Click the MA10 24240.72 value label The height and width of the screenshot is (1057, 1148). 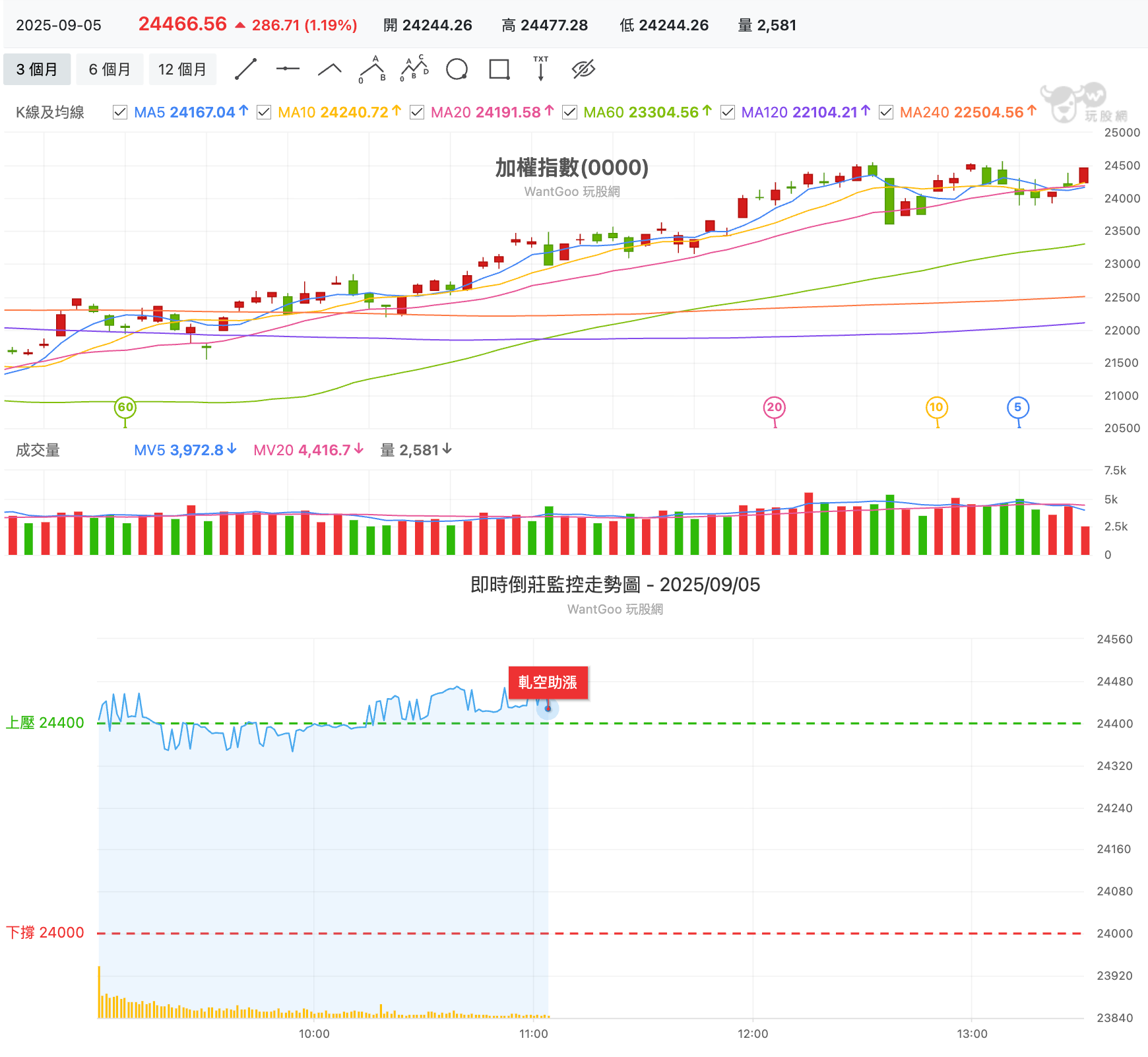coord(340,112)
